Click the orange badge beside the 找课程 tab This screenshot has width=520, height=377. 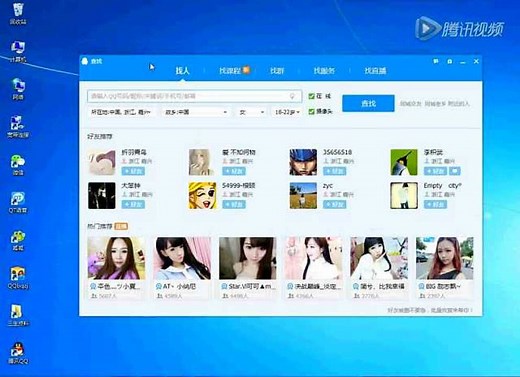pos(246,70)
